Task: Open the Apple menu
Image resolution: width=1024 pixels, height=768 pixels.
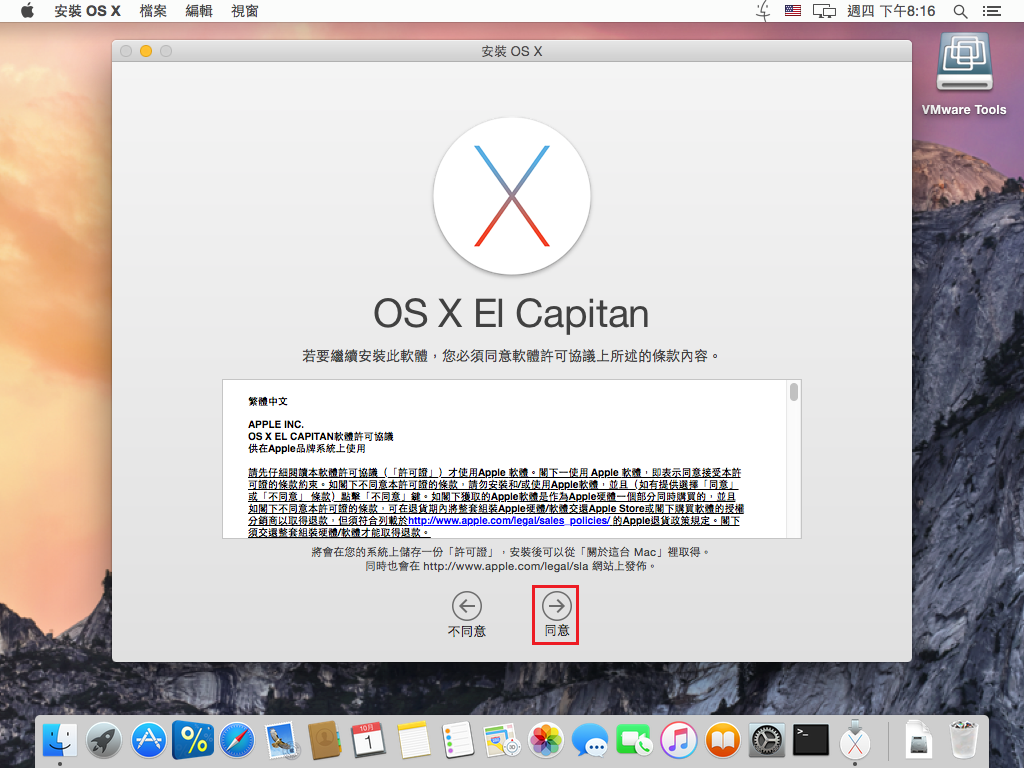Action: [27, 11]
